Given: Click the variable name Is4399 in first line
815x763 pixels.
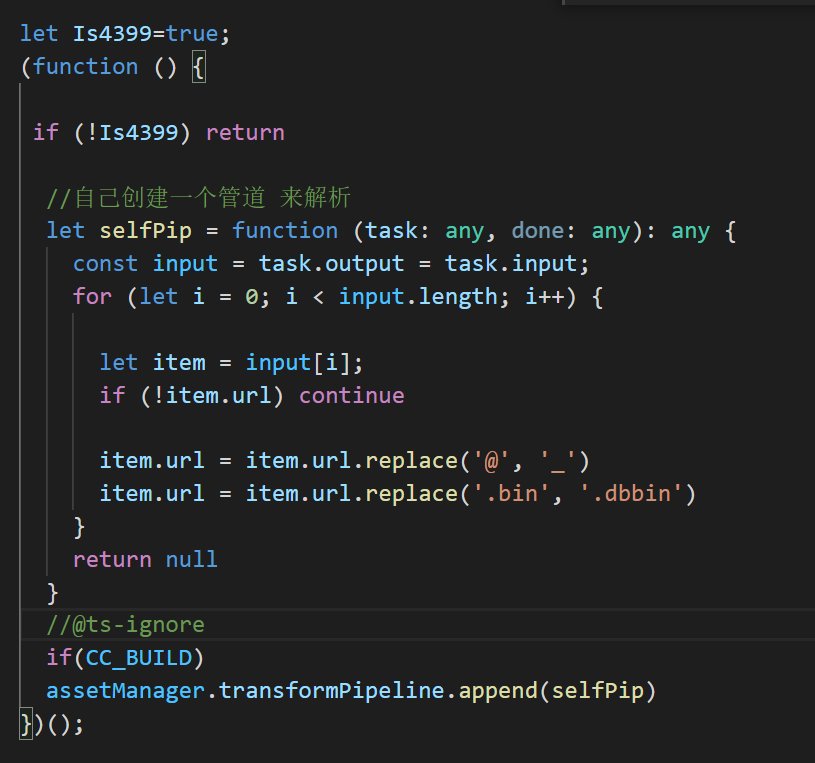Looking at the screenshot, I should coord(112,34).
